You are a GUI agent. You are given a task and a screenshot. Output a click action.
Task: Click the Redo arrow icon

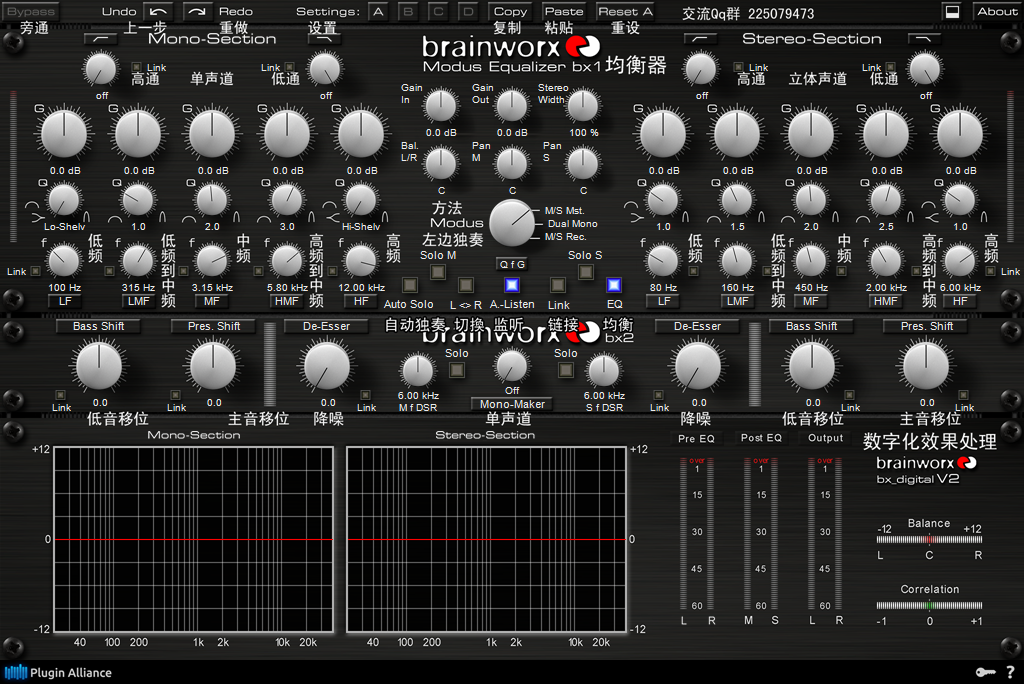(197, 11)
